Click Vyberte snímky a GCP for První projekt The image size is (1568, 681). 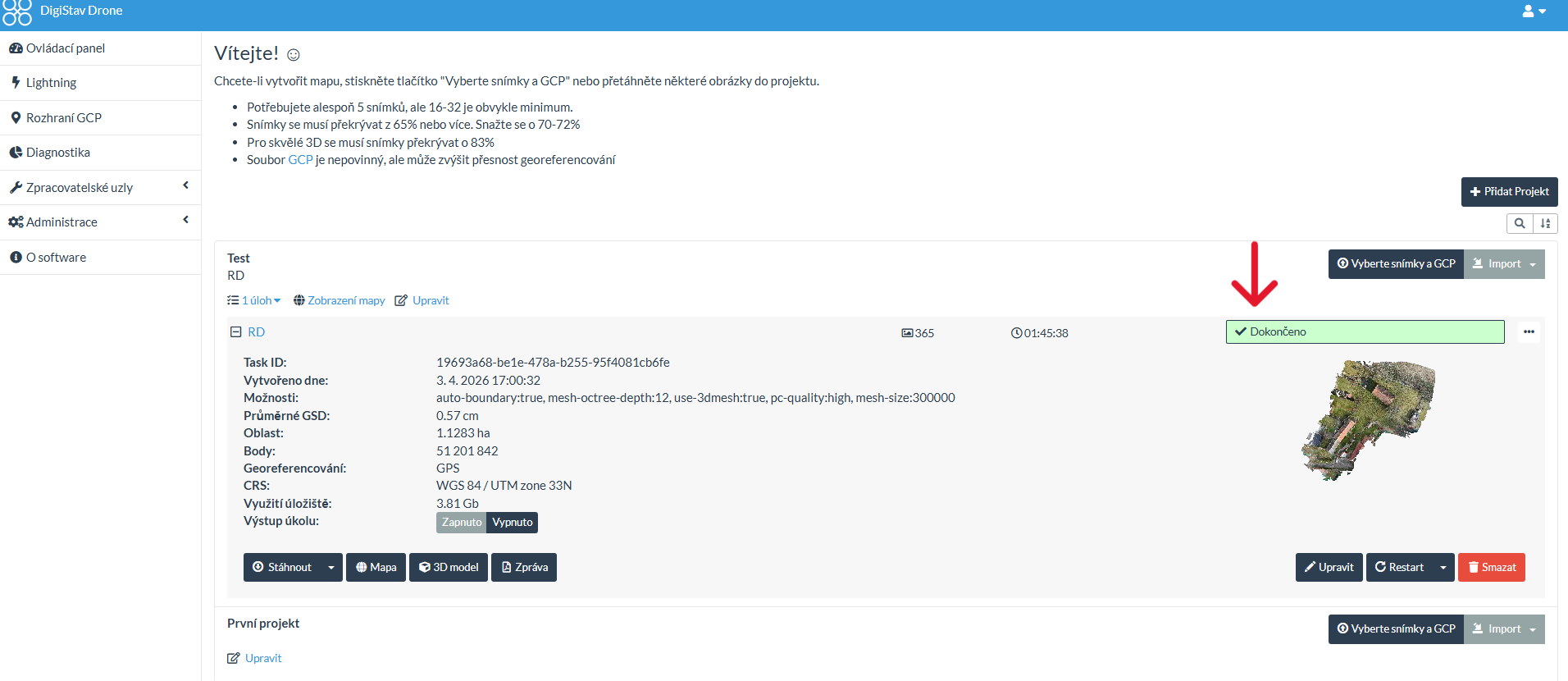coord(1396,629)
